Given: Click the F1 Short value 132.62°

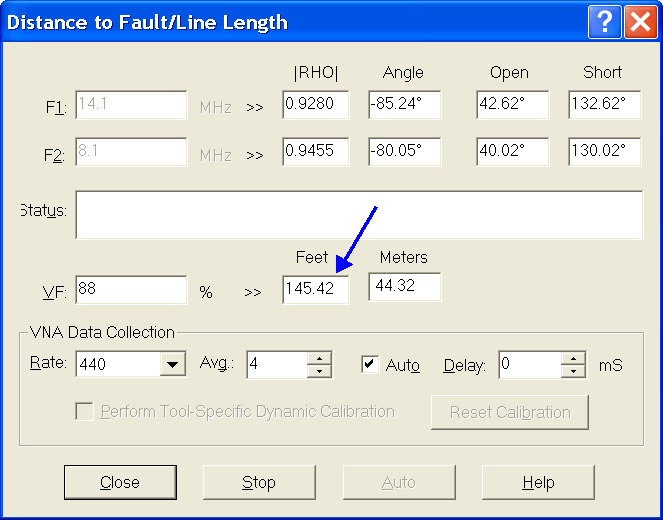Looking at the screenshot, I should [x=605, y=104].
